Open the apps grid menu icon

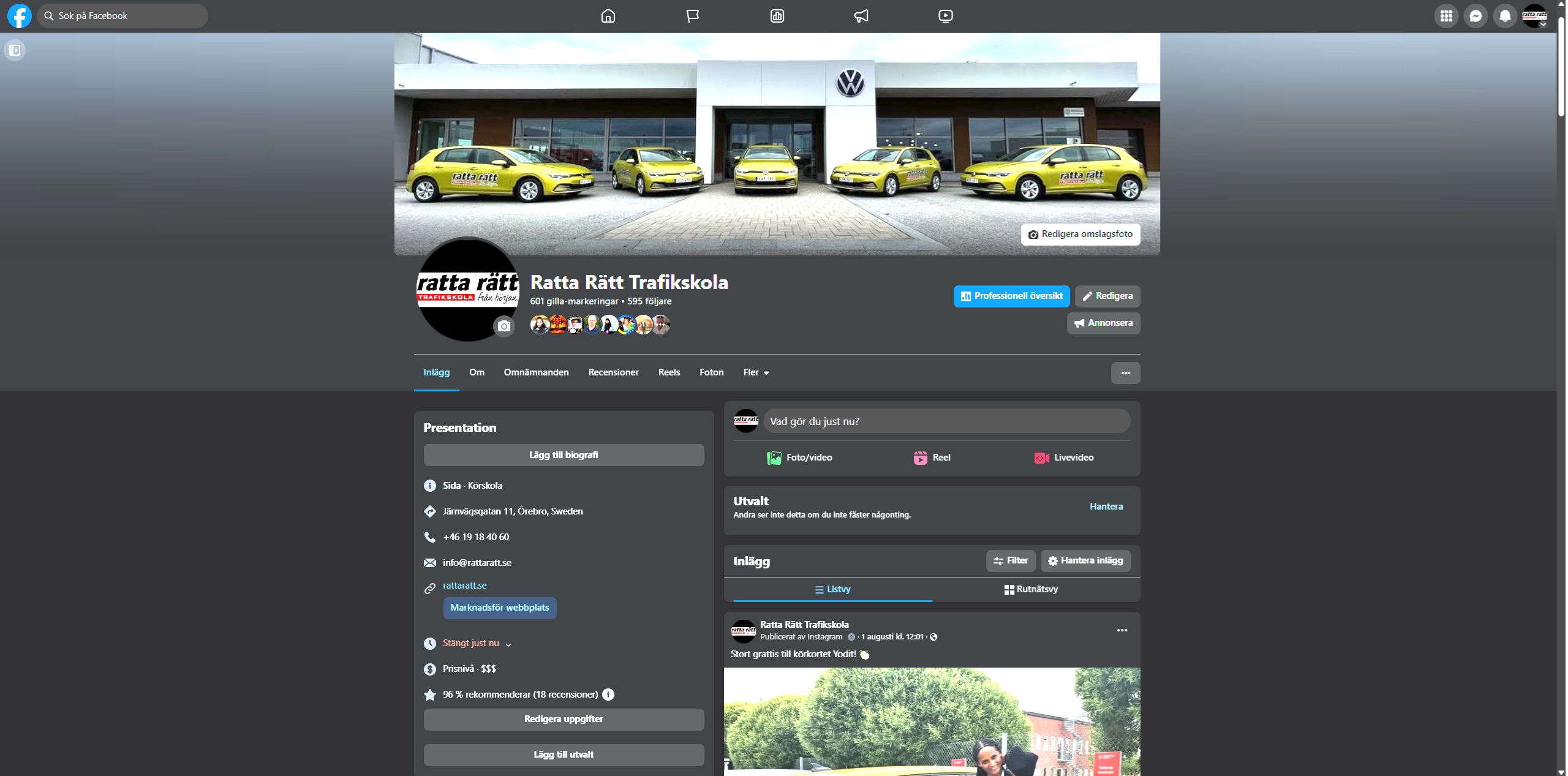pyautogui.click(x=1446, y=16)
